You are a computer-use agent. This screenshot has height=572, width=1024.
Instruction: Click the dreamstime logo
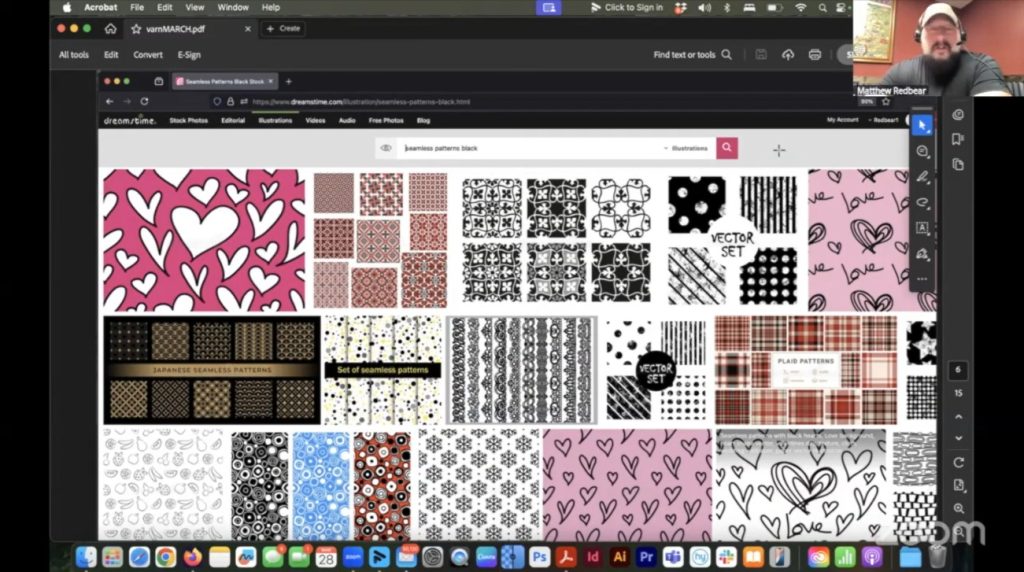click(129, 120)
